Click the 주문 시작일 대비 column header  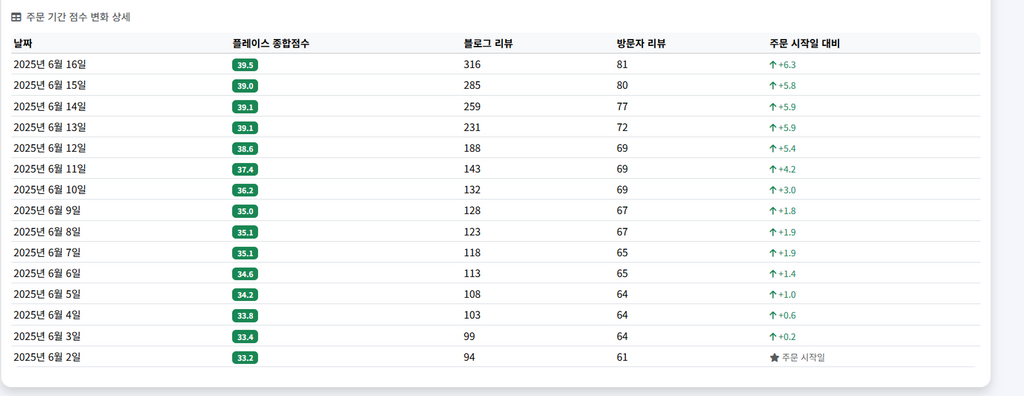point(805,44)
